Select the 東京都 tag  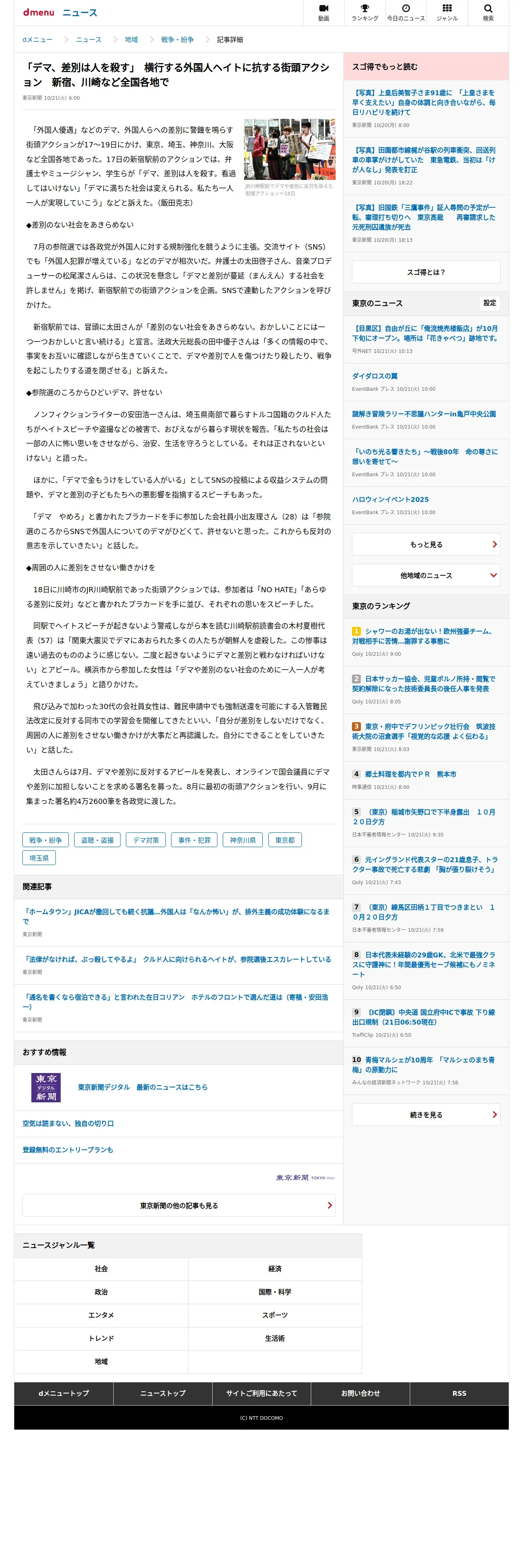pos(285,840)
